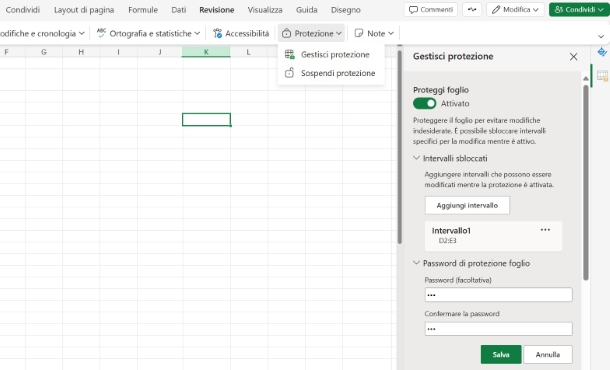The height and width of the screenshot is (370, 610).
Task: Click the Accessibilità checker button
Action: [x=241, y=33]
